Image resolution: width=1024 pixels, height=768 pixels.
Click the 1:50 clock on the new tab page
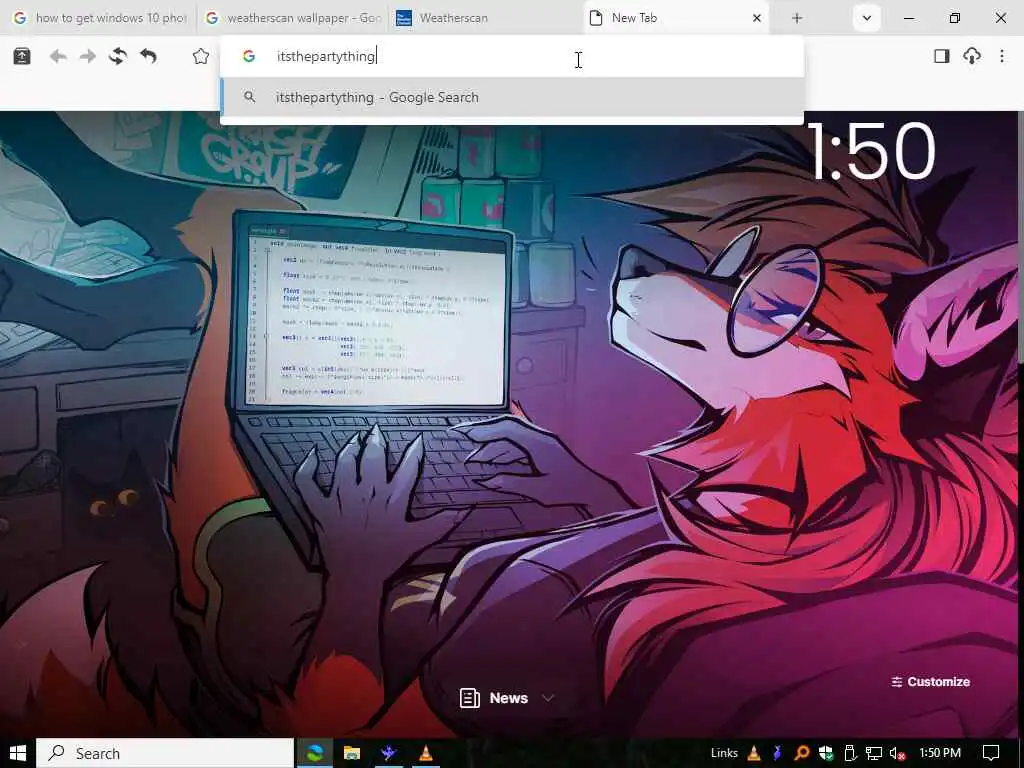[872, 152]
